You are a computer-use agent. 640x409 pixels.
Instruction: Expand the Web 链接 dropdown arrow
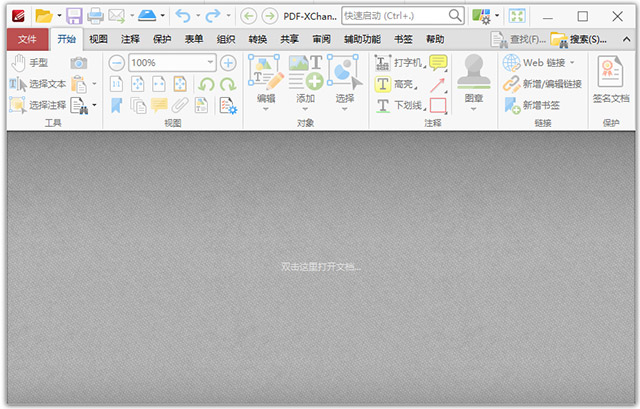tap(572, 63)
